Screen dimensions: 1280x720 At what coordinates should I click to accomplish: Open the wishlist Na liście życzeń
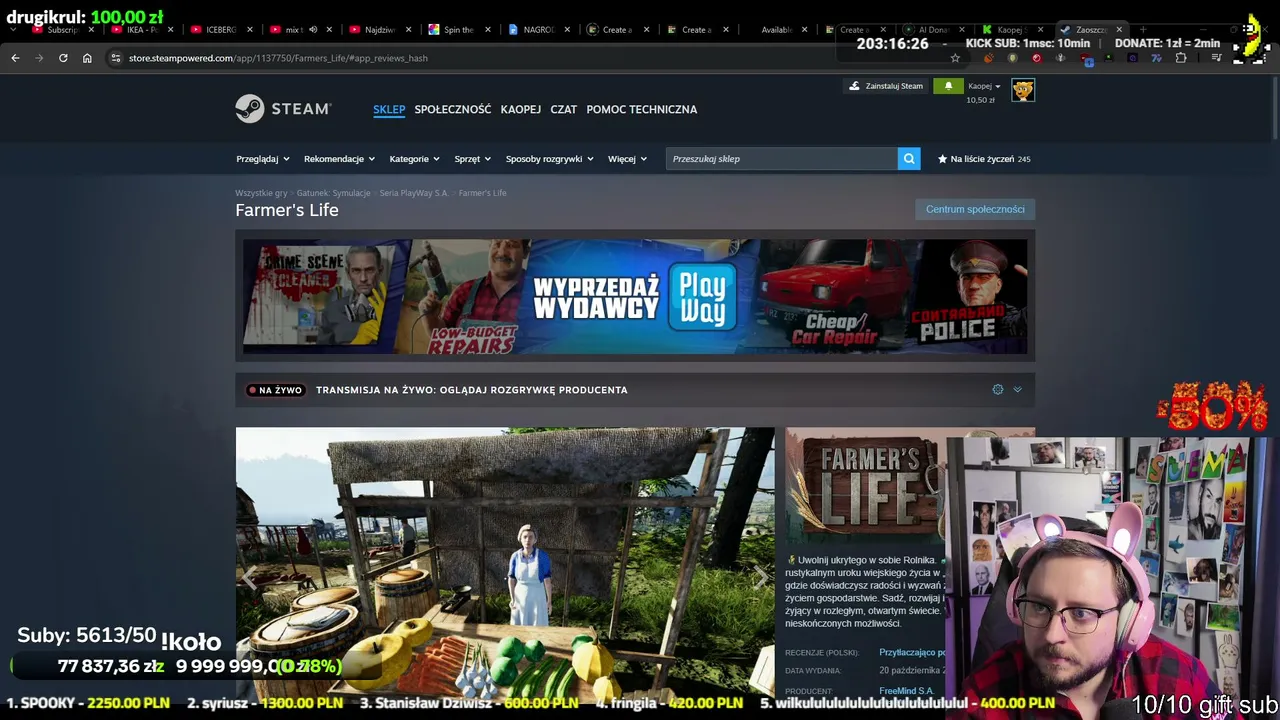coord(984,159)
